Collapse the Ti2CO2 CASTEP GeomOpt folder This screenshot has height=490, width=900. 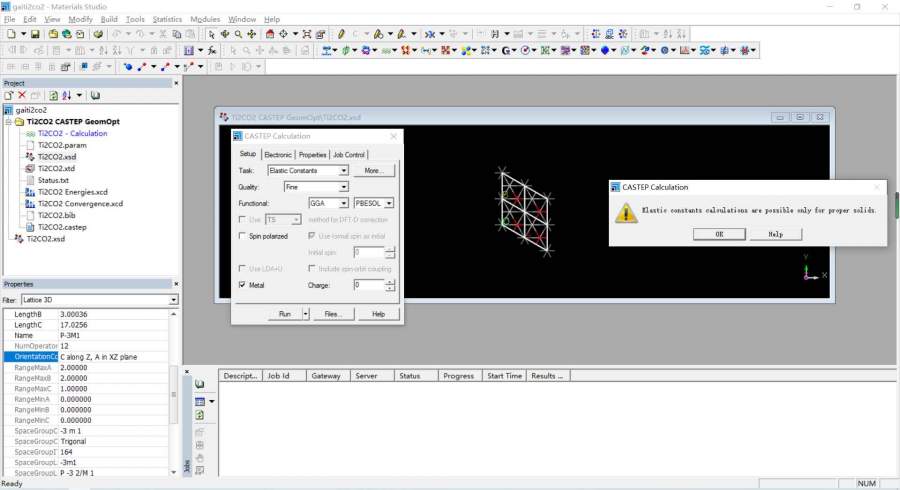[x=9, y=121]
